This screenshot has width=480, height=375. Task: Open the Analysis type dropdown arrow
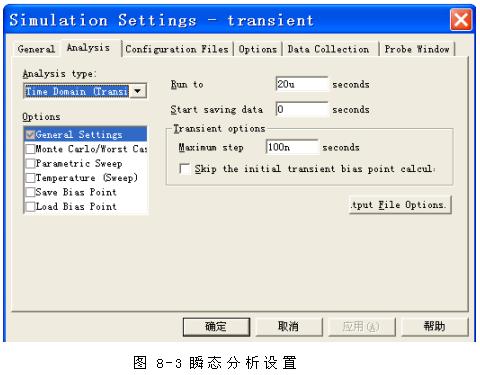[x=138, y=91]
